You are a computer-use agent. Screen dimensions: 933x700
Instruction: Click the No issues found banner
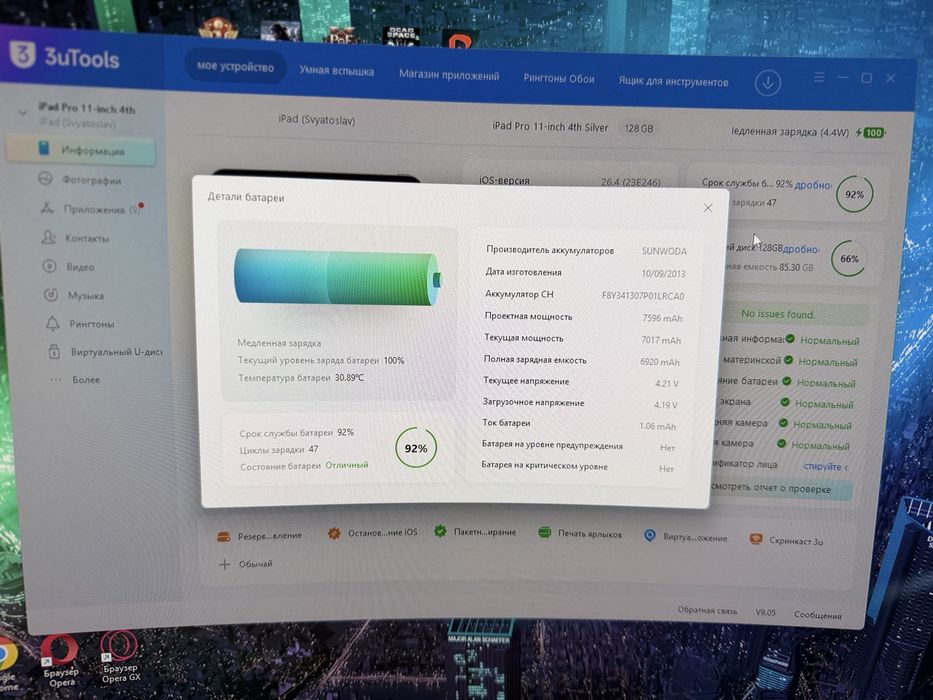pos(778,314)
